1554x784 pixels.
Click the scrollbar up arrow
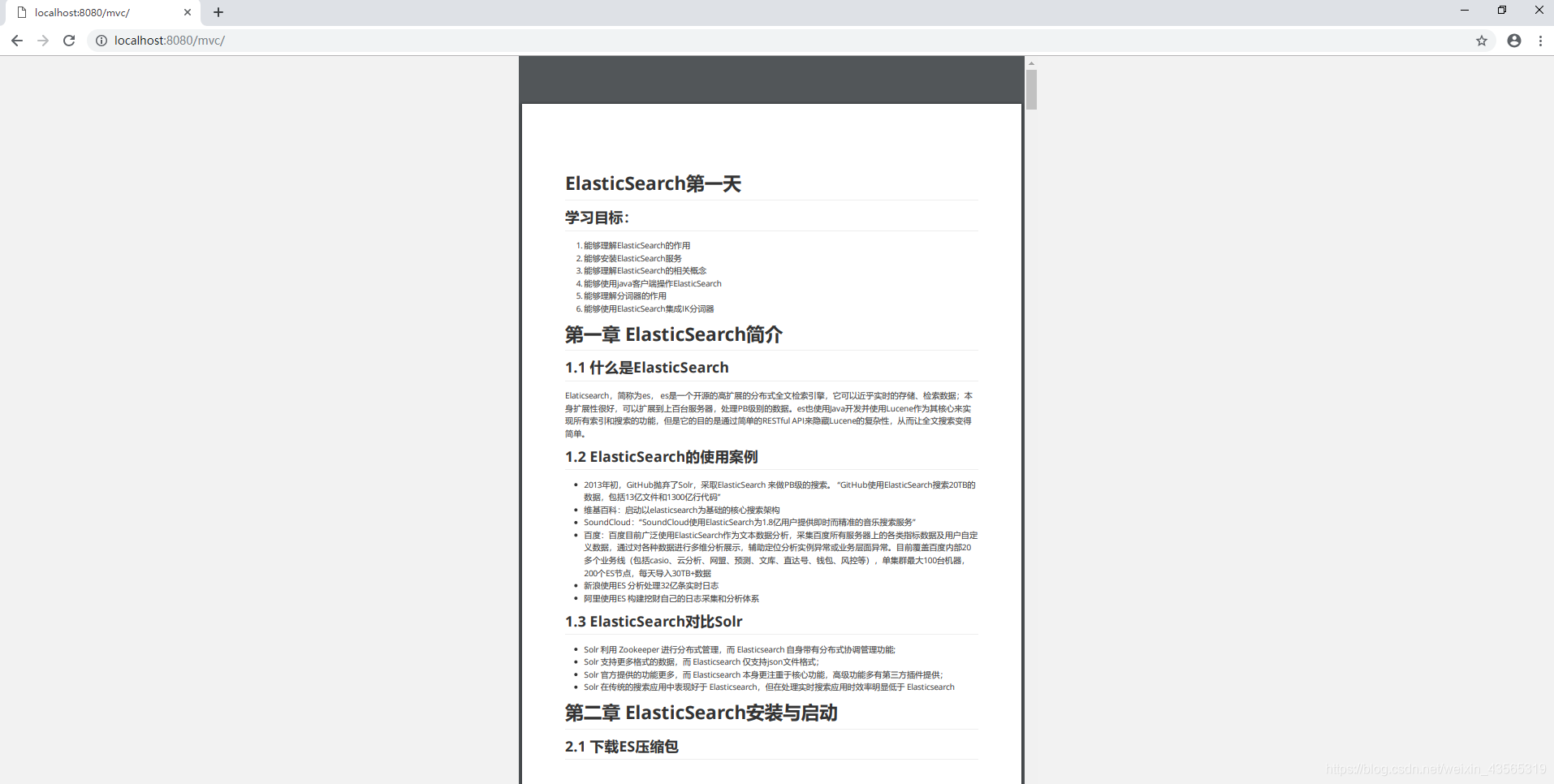coord(1031,62)
